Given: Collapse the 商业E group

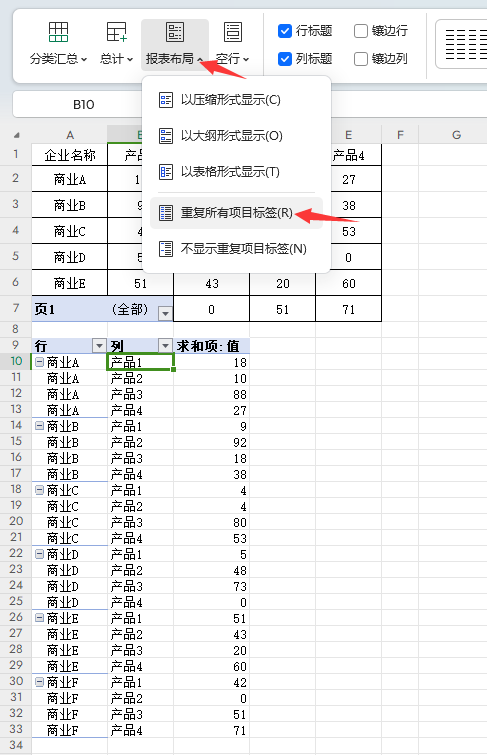Looking at the screenshot, I should pyautogui.click(x=39, y=618).
